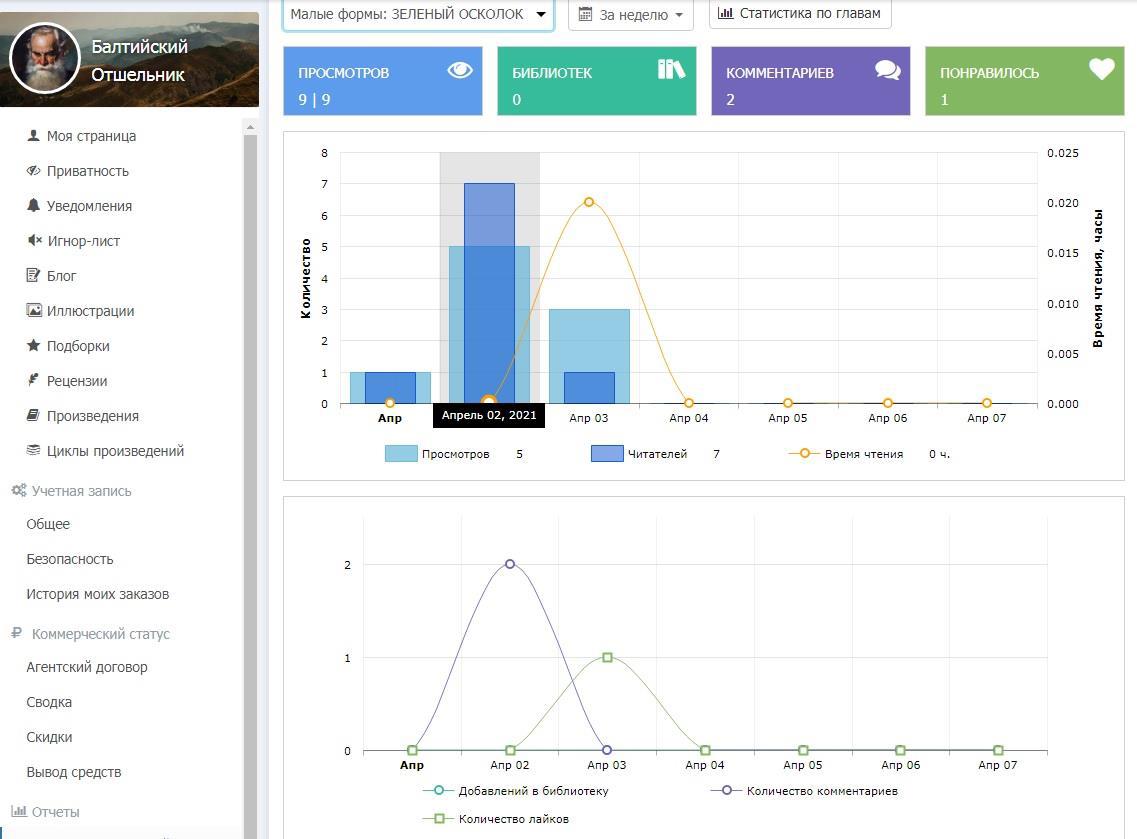Expand the За неделю period dropdown
The width and height of the screenshot is (1137, 839).
(x=630, y=15)
